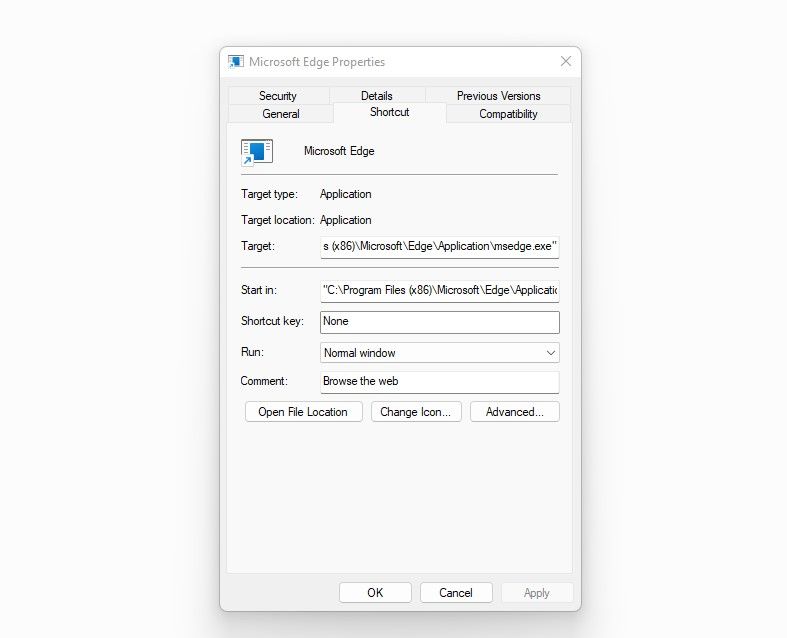Select the Shortcut tab
This screenshot has height=638, width=787.
[389, 112]
